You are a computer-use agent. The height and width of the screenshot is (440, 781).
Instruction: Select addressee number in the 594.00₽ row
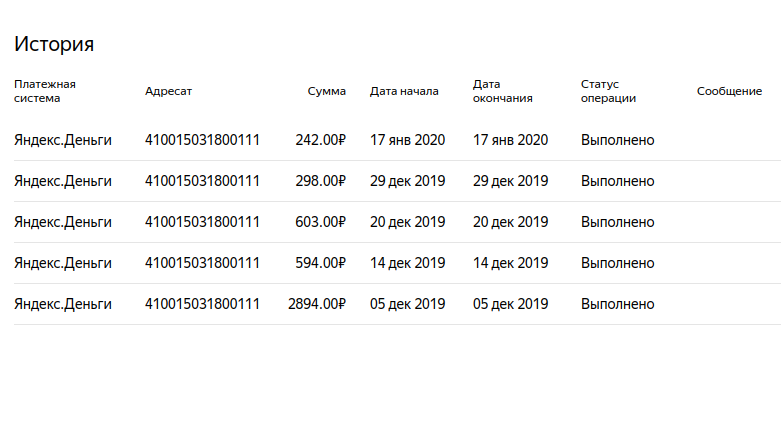point(202,263)
